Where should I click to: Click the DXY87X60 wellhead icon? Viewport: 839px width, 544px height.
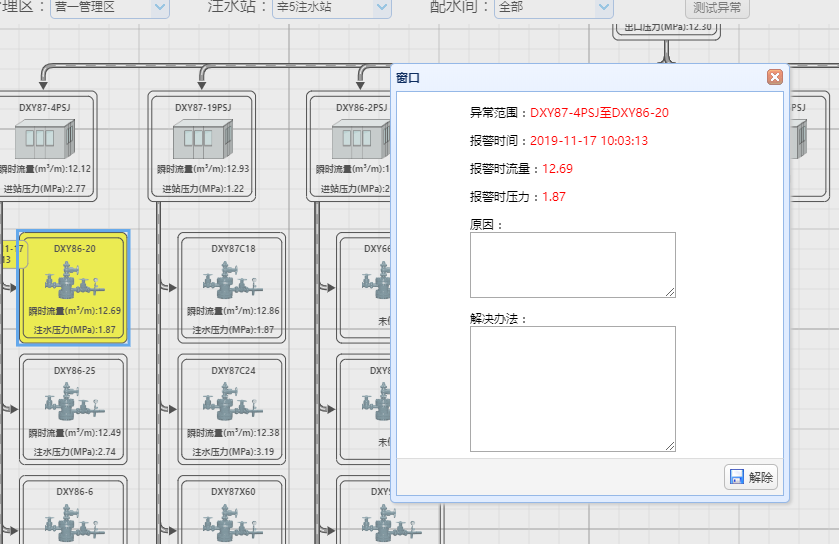click(x=233, y=523)
